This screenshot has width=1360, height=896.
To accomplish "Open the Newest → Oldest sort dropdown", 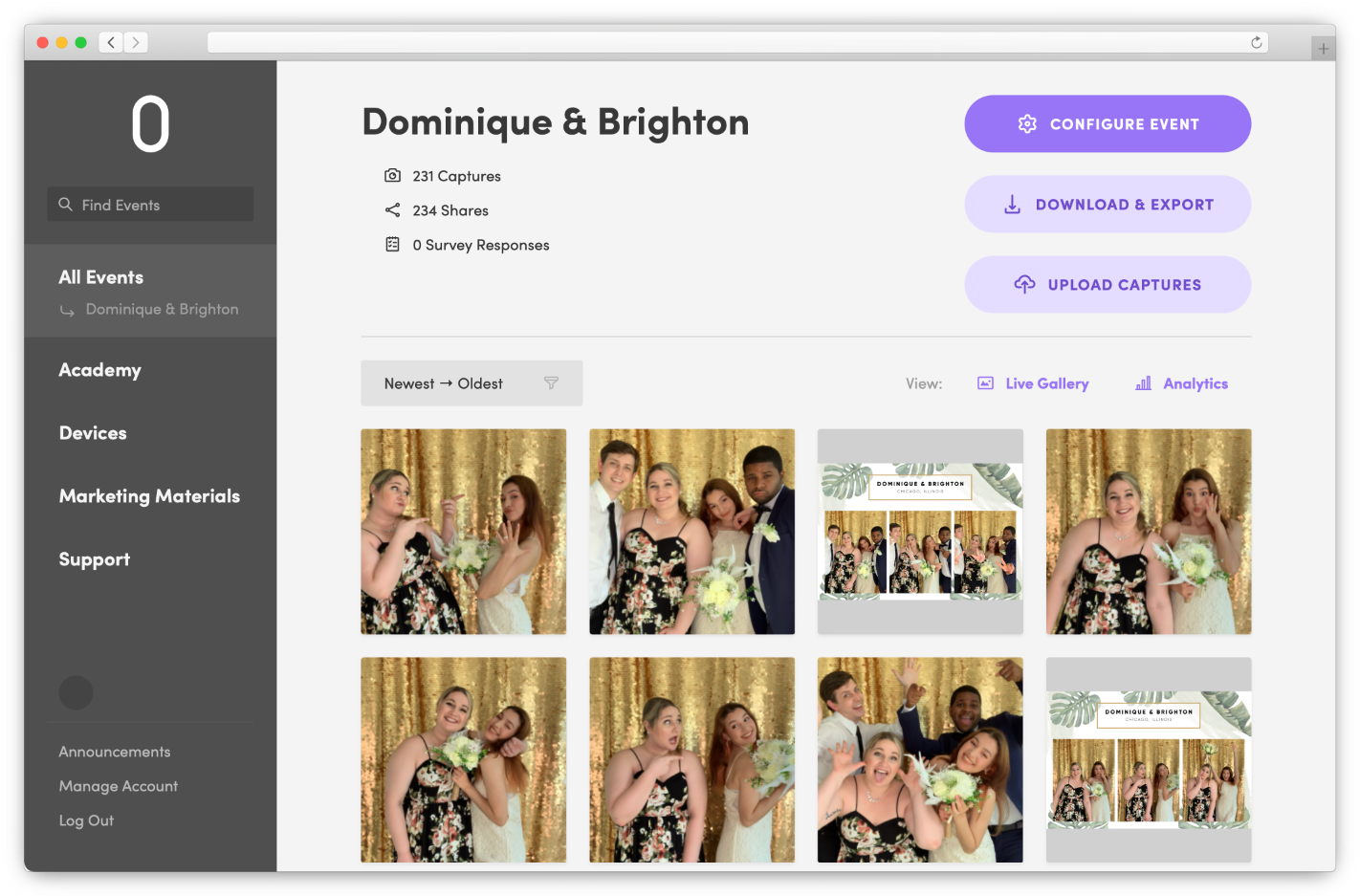I will click(x=472, y=382).
